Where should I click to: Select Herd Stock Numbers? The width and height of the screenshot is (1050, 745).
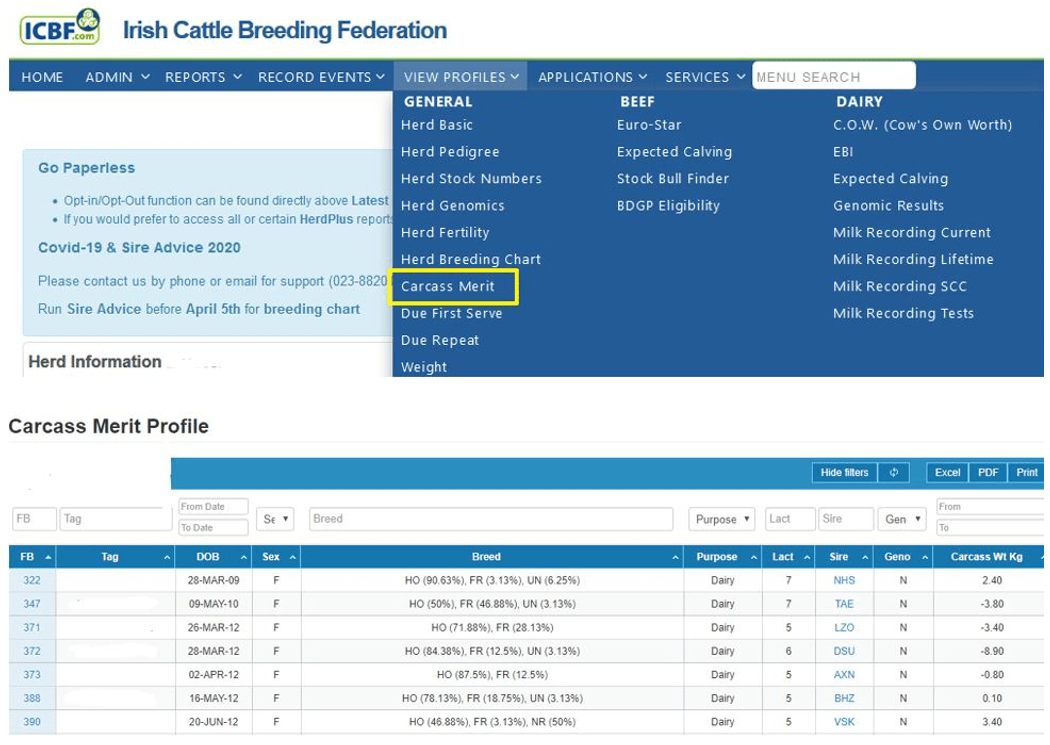coord(471,179)
